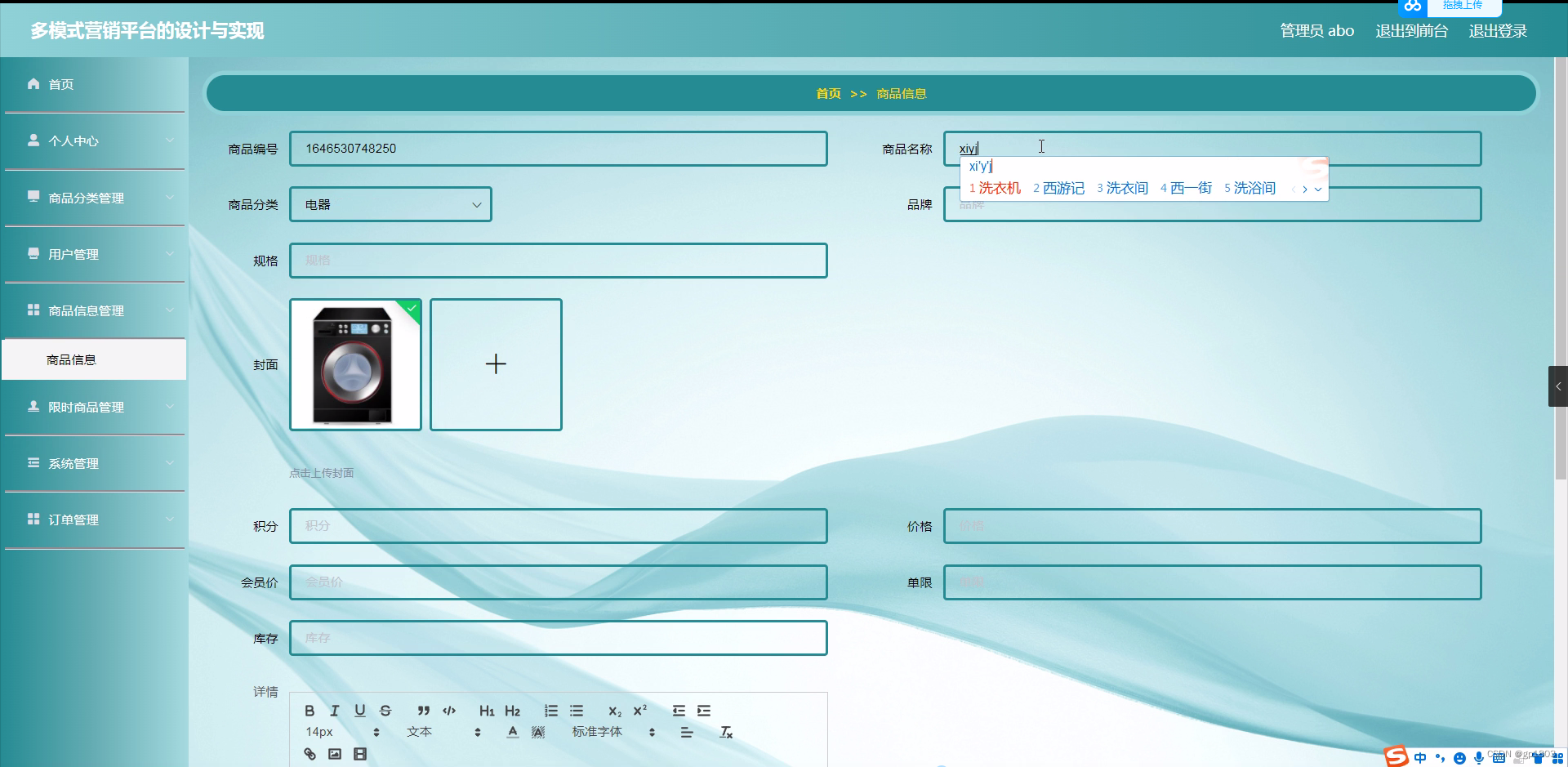The width and height of the screenshot is (1568, 767).
Task: Click the plus tile to upload another cover
Action: click(496, 364)
